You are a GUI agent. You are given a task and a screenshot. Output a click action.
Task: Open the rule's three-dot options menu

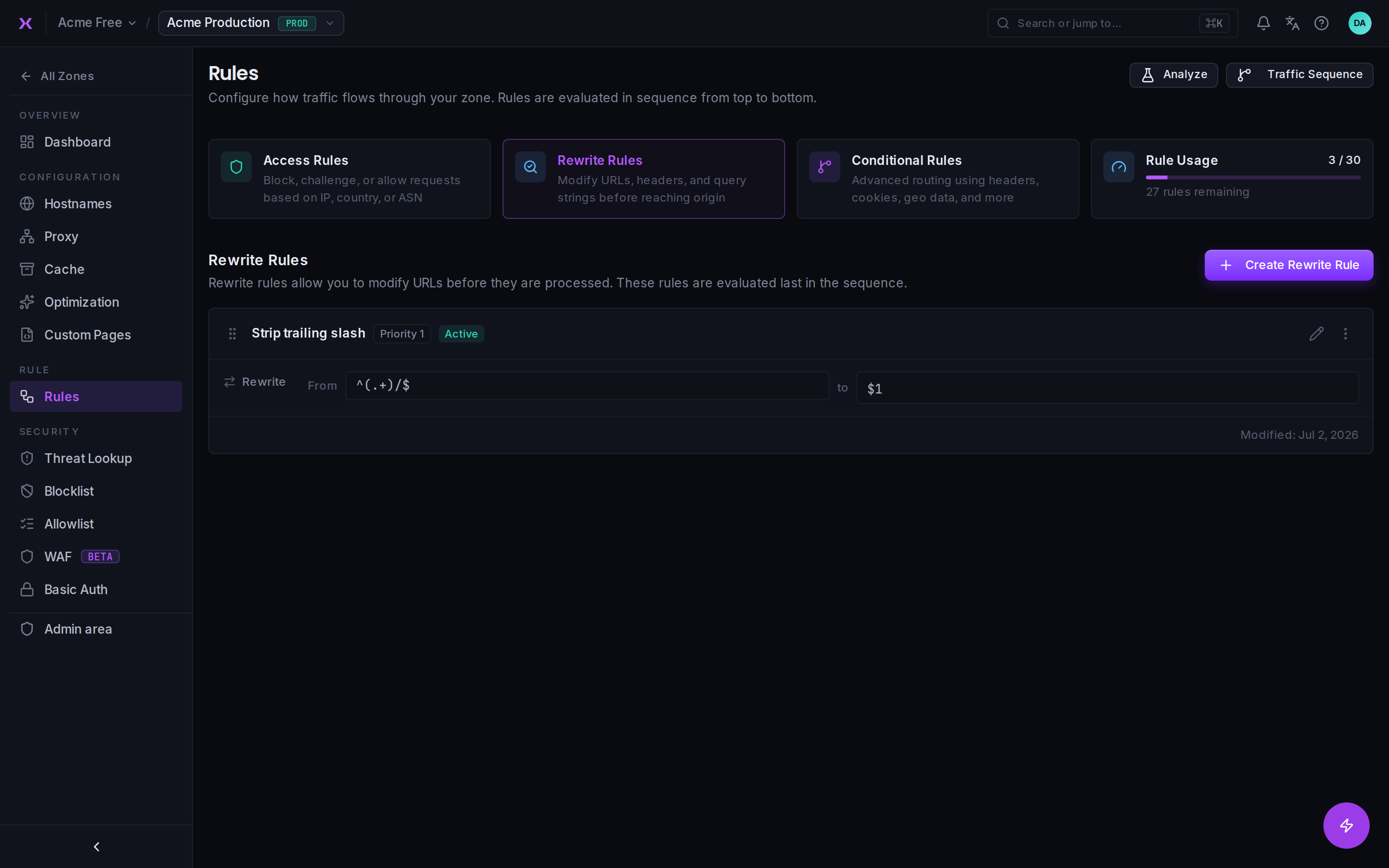1346,334
